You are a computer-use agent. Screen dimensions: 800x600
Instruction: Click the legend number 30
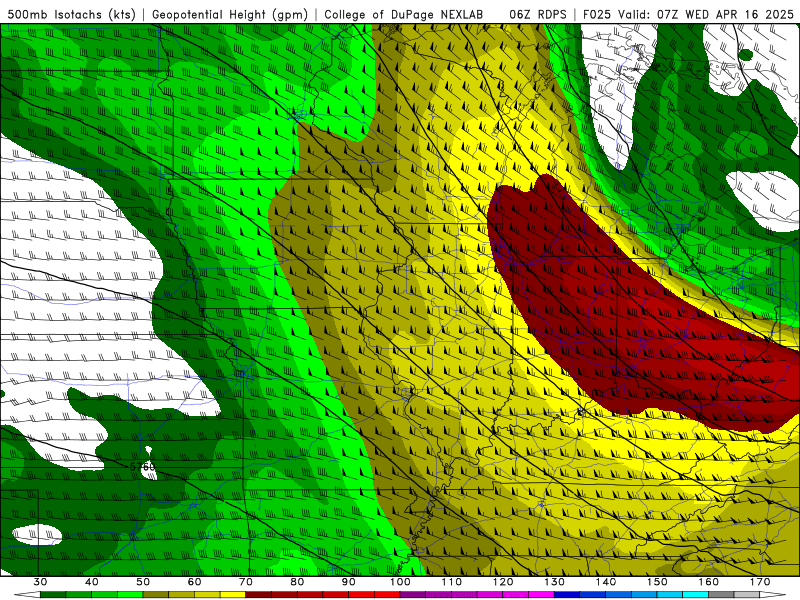click(40, 582)
